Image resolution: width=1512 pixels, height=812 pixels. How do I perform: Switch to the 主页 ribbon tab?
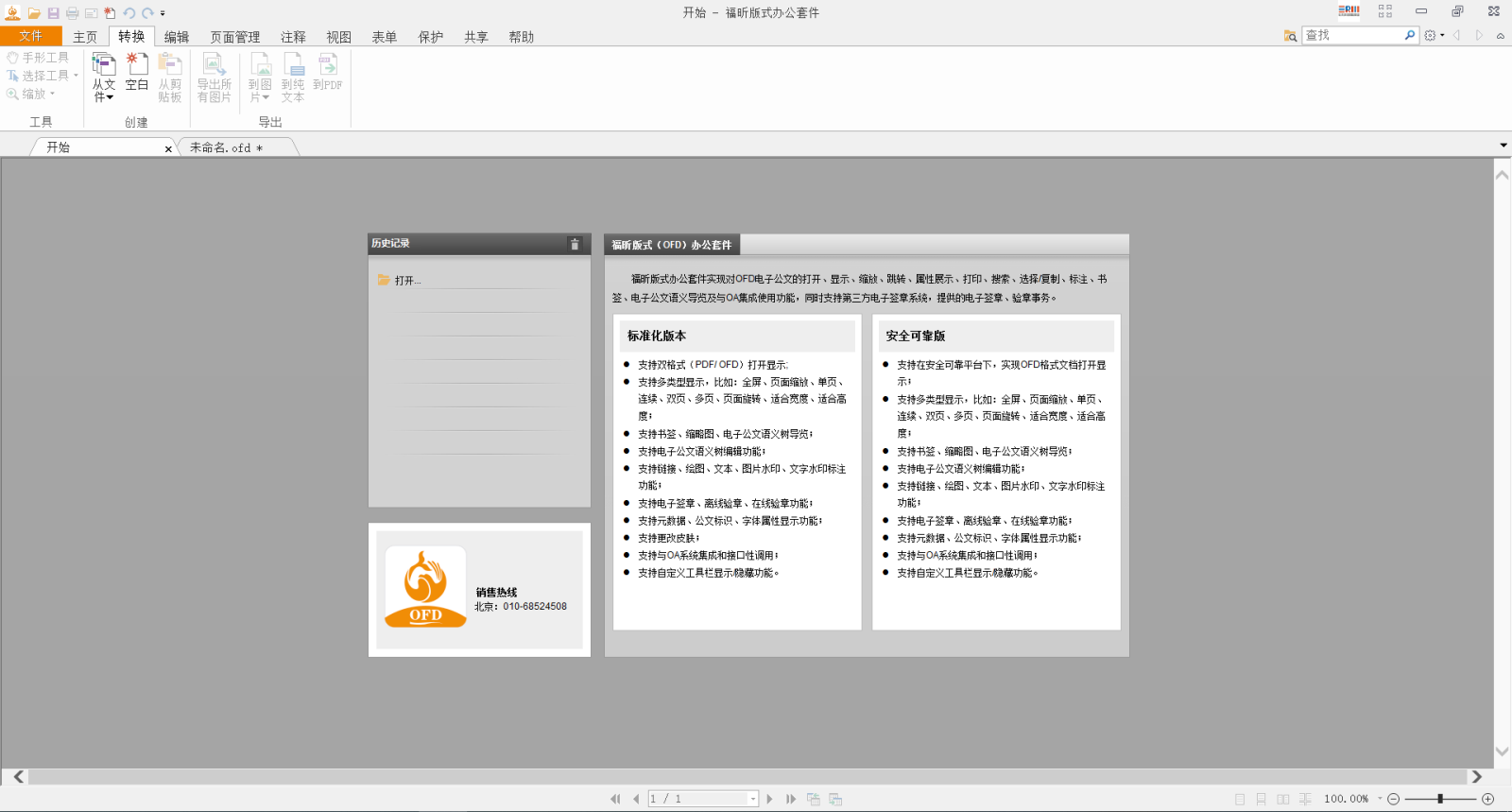pyautogui.click(x=85, y=37)
